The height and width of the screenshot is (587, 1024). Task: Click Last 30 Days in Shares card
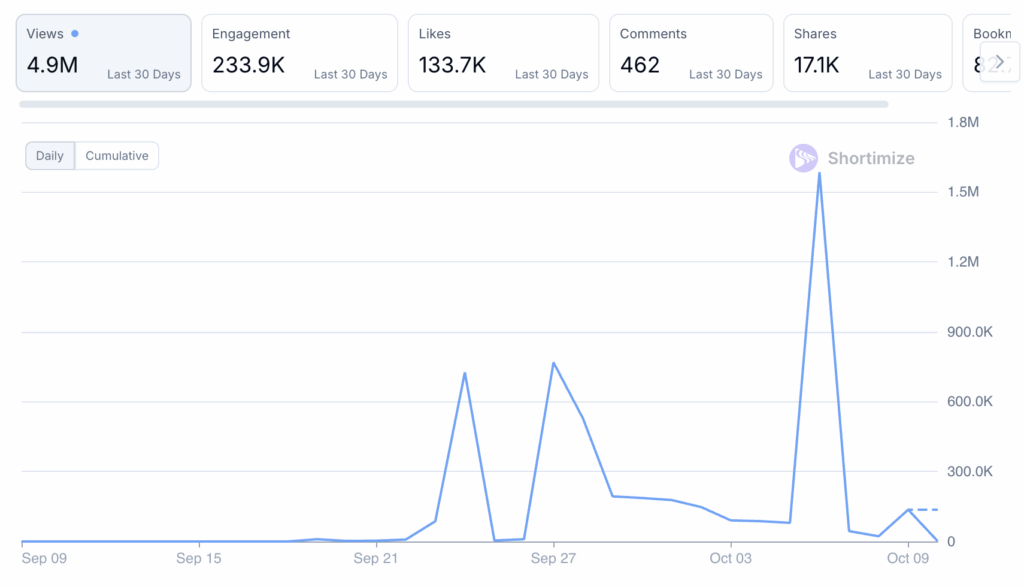(904, 75)
